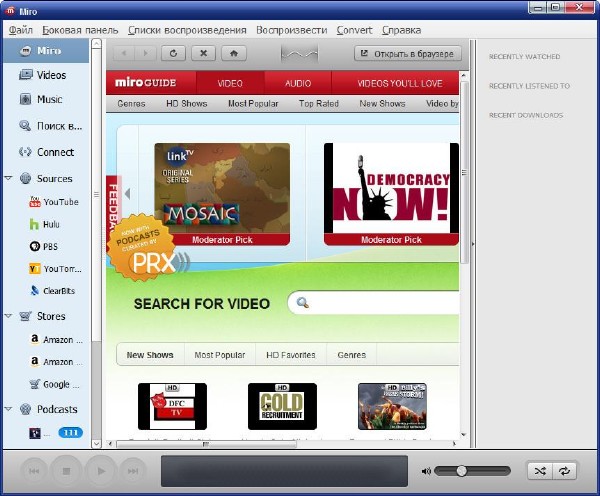Open the PBS source
The width and height of the screenshot is (600, 496).
pos(51,246)
